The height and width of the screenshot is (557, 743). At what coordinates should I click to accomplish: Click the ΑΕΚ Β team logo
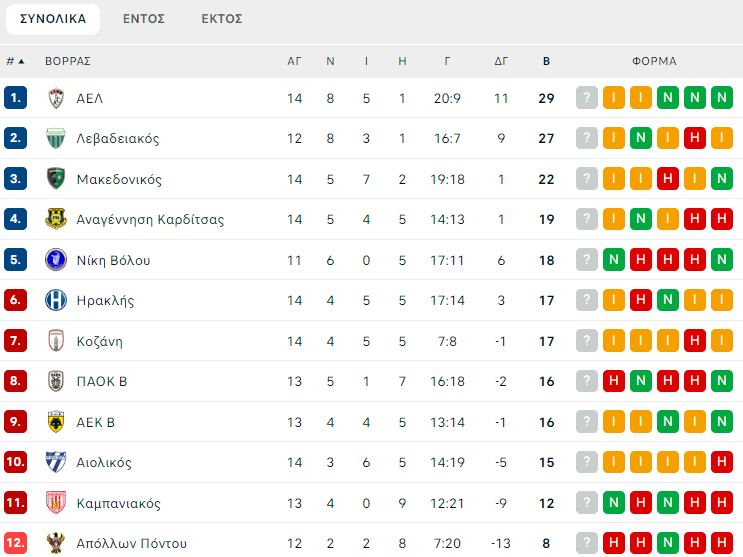click(56, 422)
